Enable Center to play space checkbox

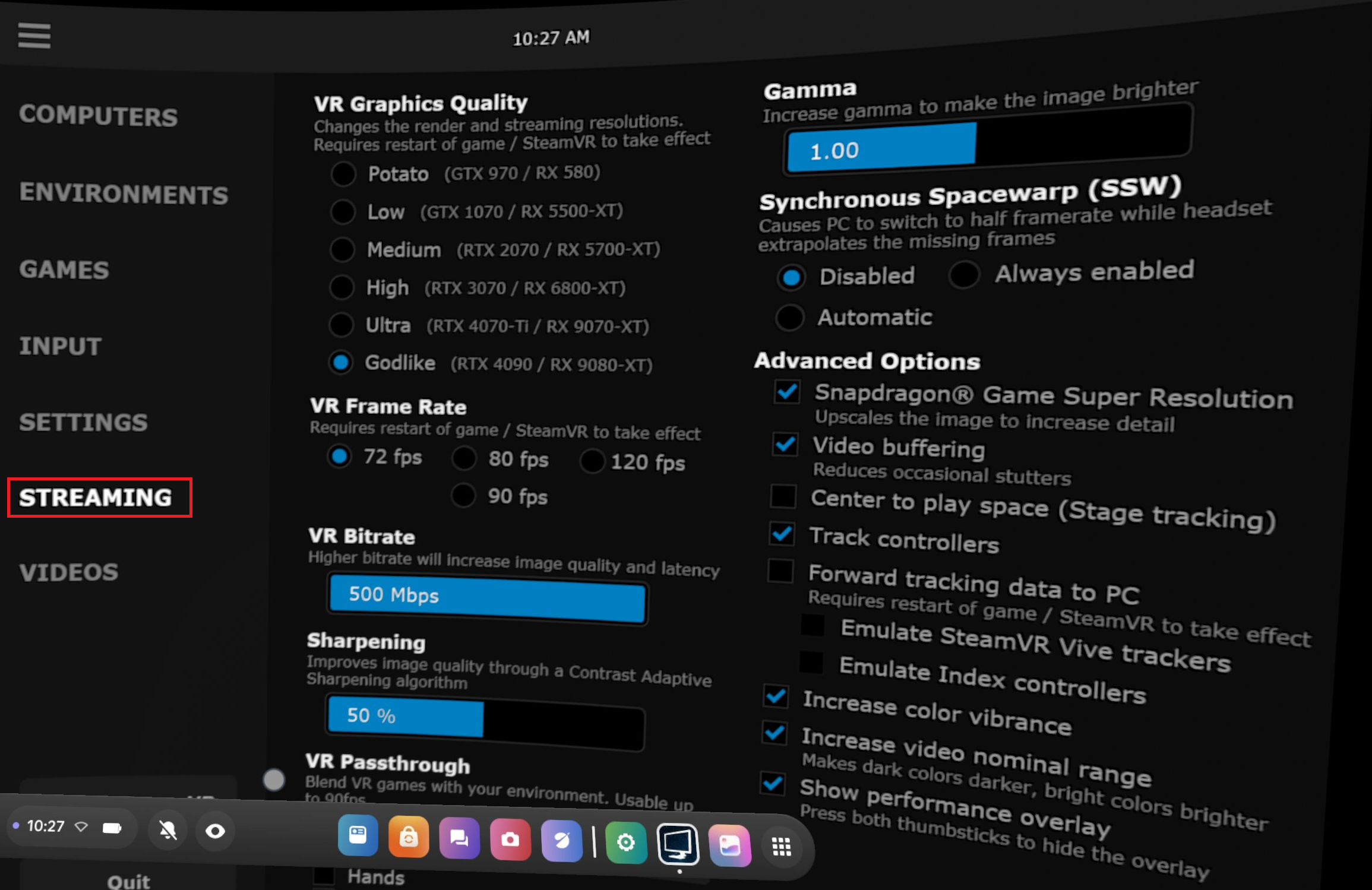coord(783,496)
